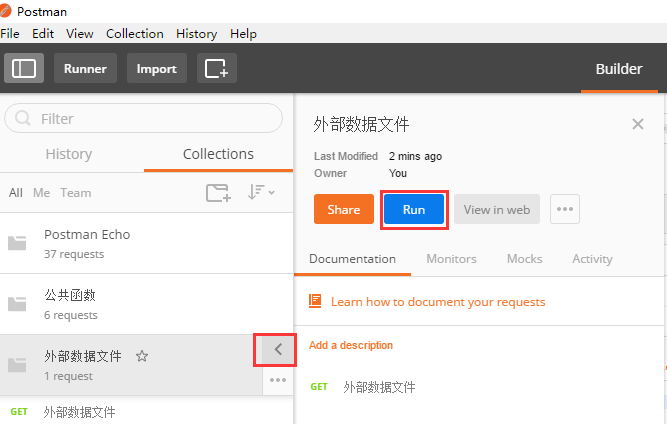Open a new window icon
Viewport: 667px width, 424px height.
coord(217,68)
